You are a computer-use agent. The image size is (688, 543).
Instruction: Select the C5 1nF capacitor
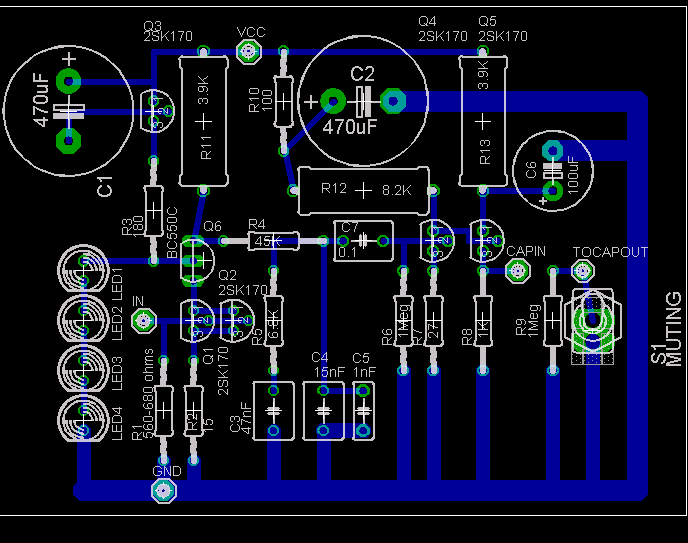pos(363,411)
